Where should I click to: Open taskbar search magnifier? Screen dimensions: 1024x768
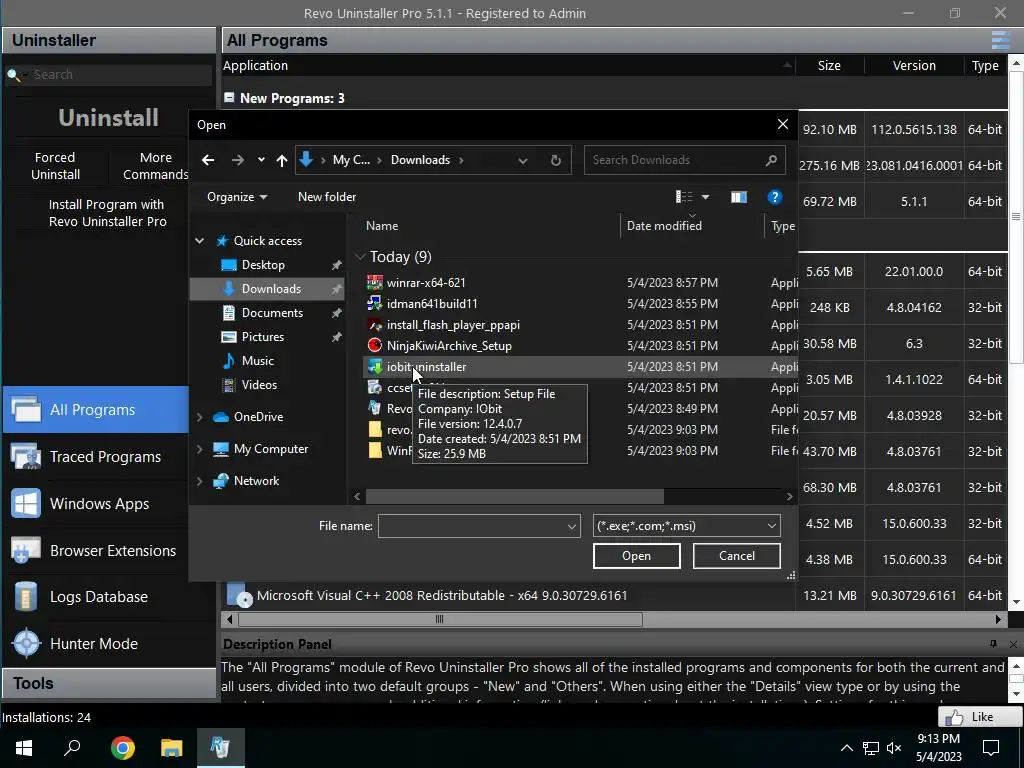tap(72, 748)
